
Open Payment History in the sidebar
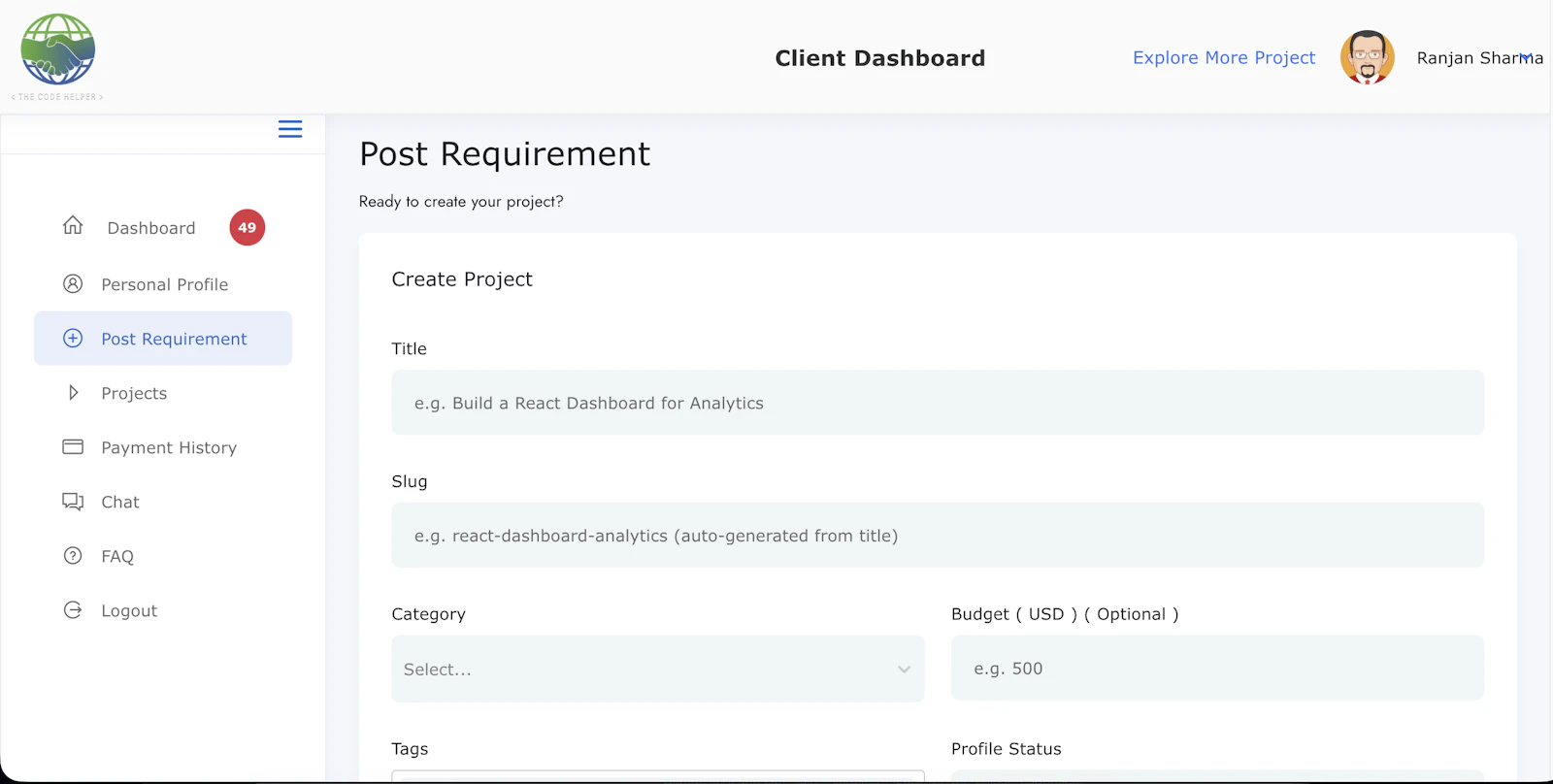coord(163,447)
